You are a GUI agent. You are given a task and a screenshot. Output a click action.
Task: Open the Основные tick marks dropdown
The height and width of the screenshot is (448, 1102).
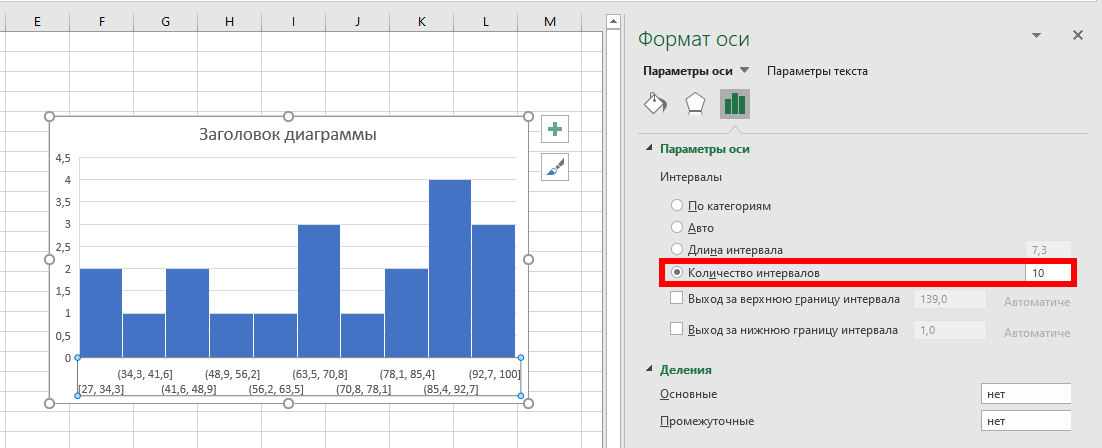tap(1026, 394)
